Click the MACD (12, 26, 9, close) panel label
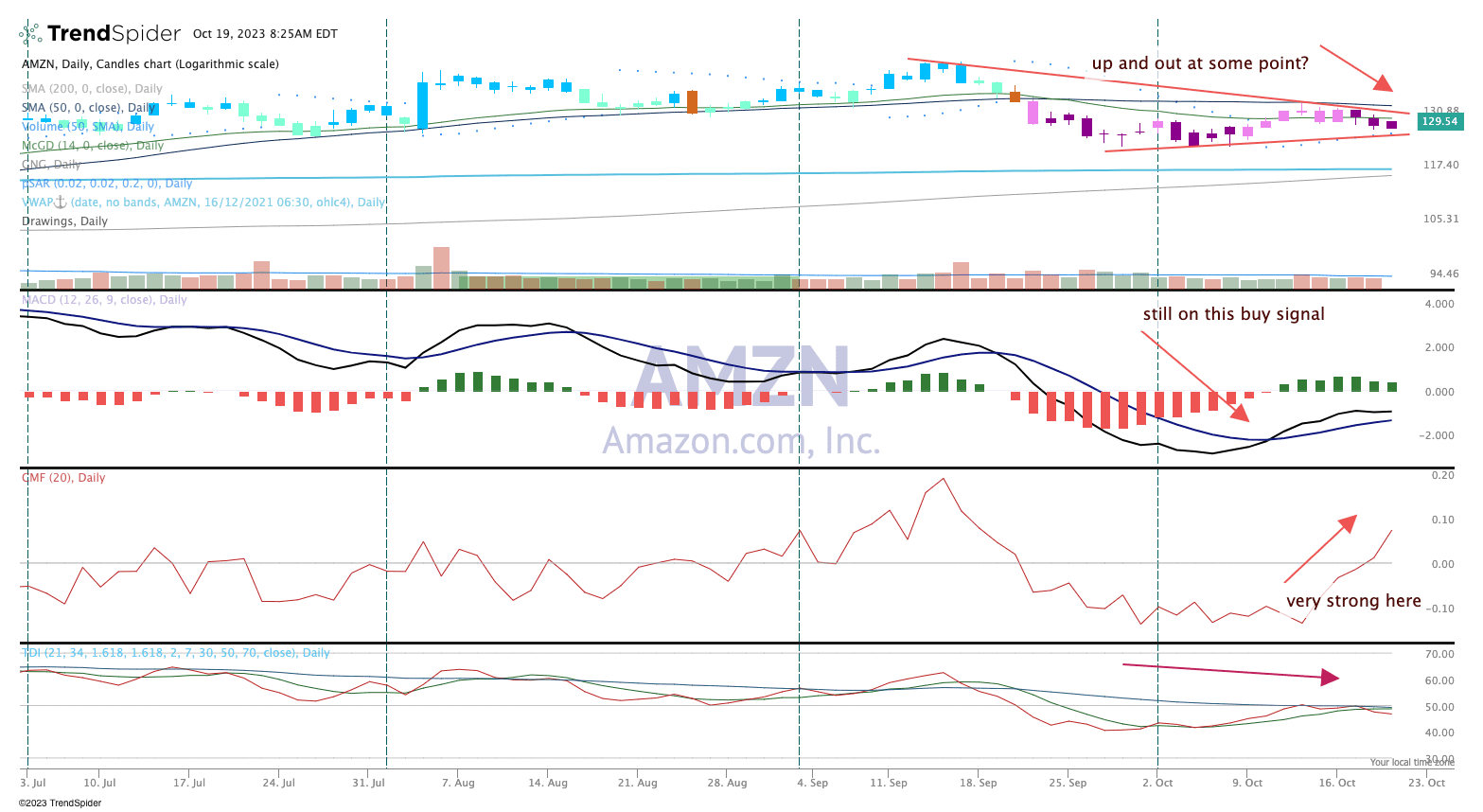This screenshot has height=812, width=1483. coord(104,300)
